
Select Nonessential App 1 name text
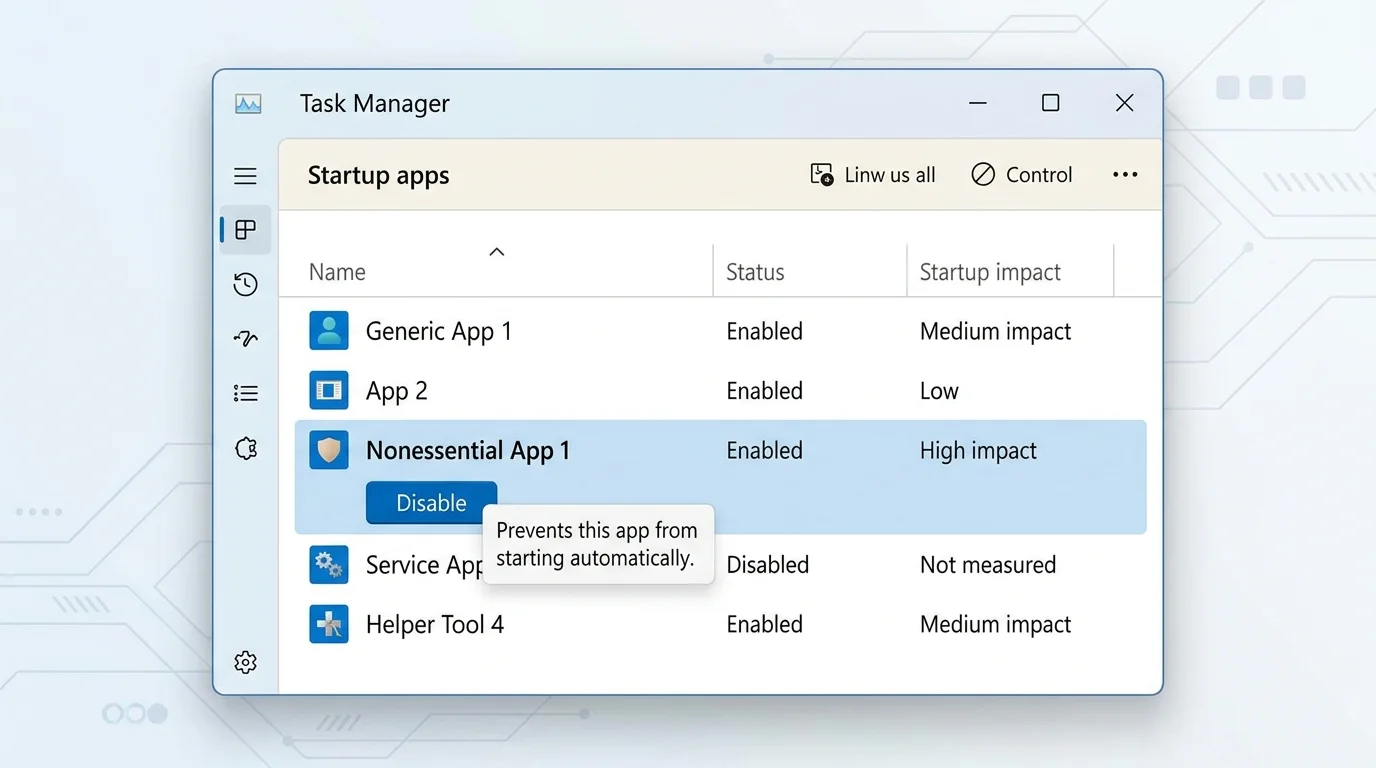[468, 451]
